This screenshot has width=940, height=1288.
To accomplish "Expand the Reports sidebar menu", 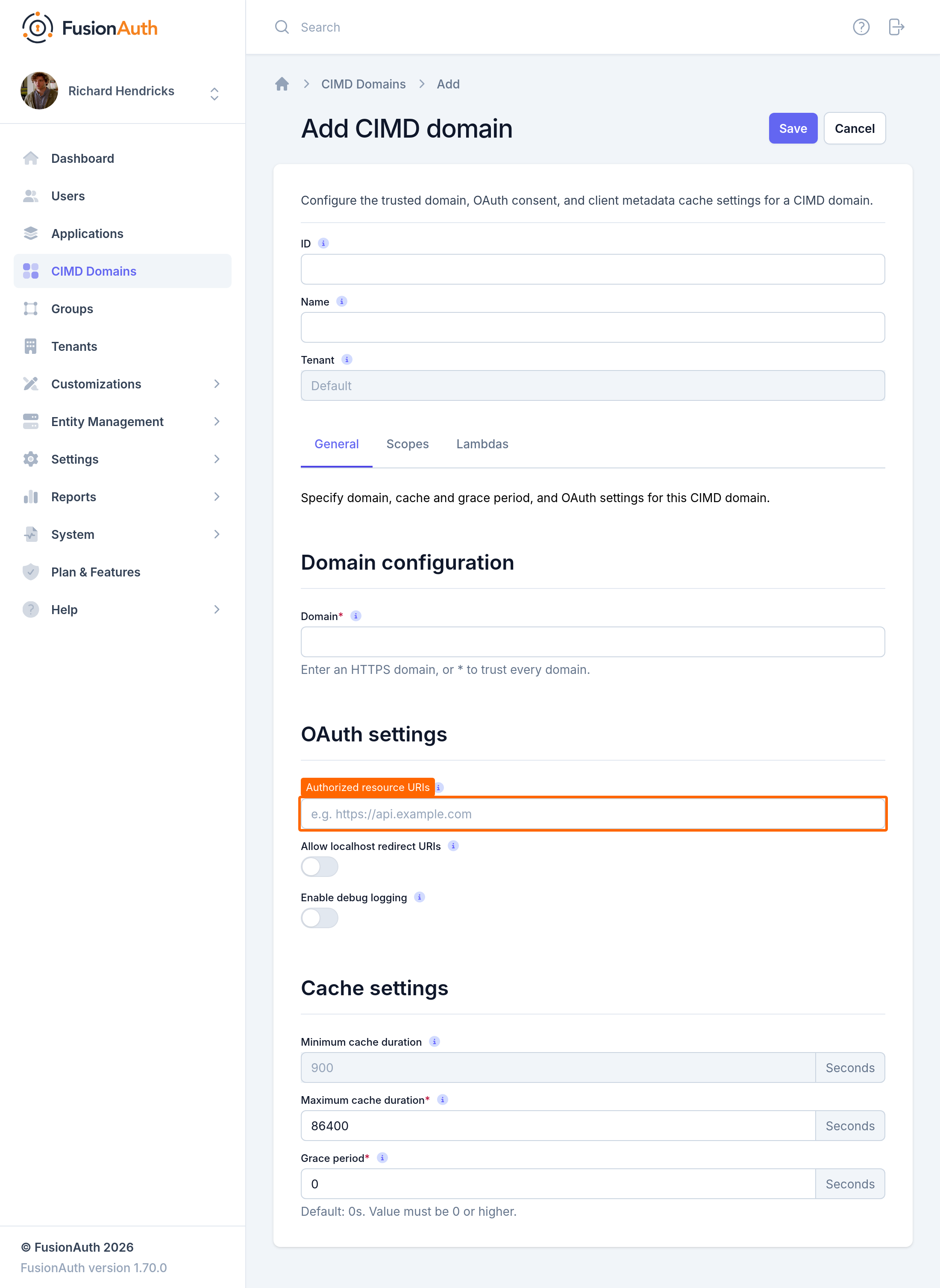I will coord(122,497).
